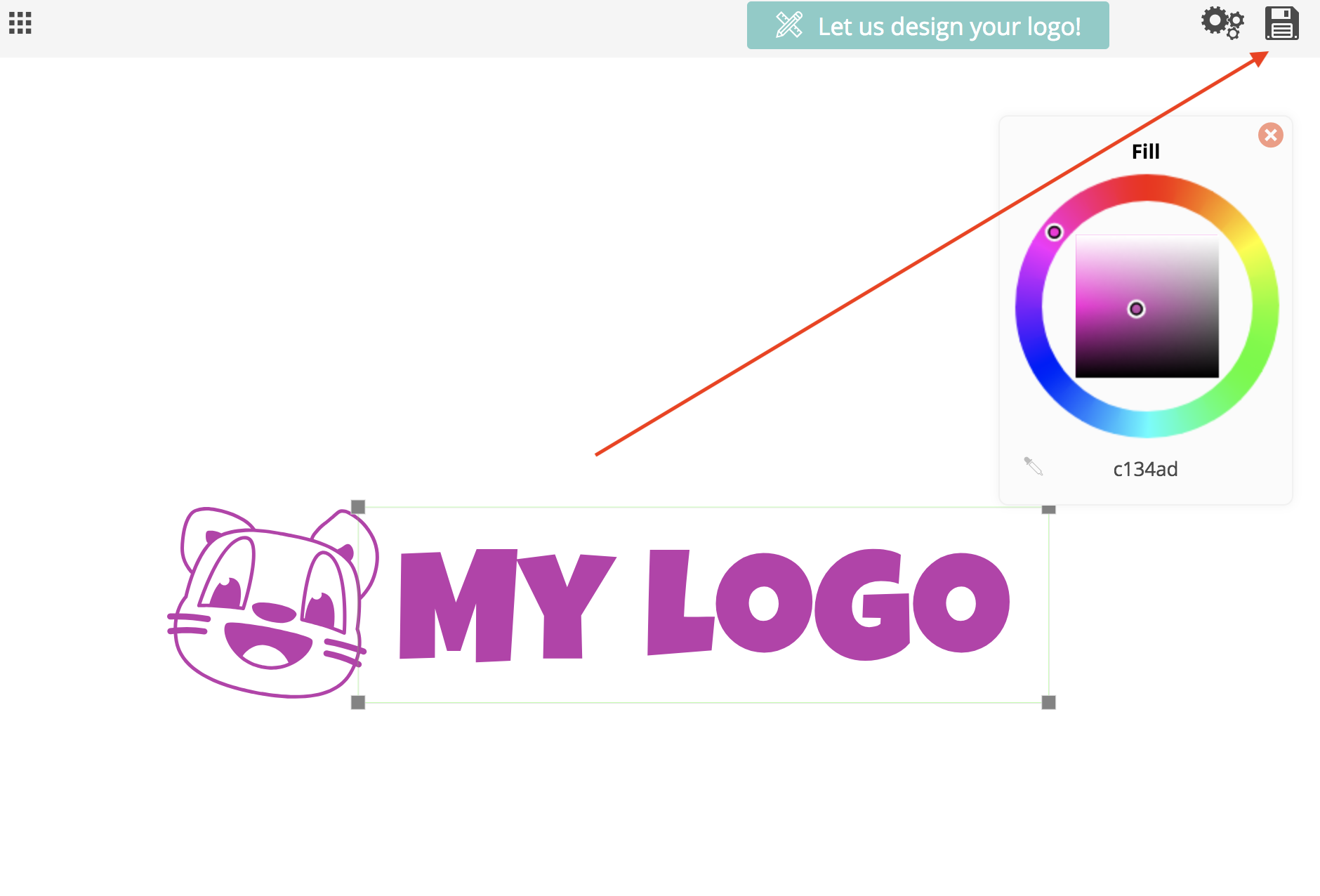Select the MY LOGO text object
Screen dimensions: 1320x896
point(704,605)
